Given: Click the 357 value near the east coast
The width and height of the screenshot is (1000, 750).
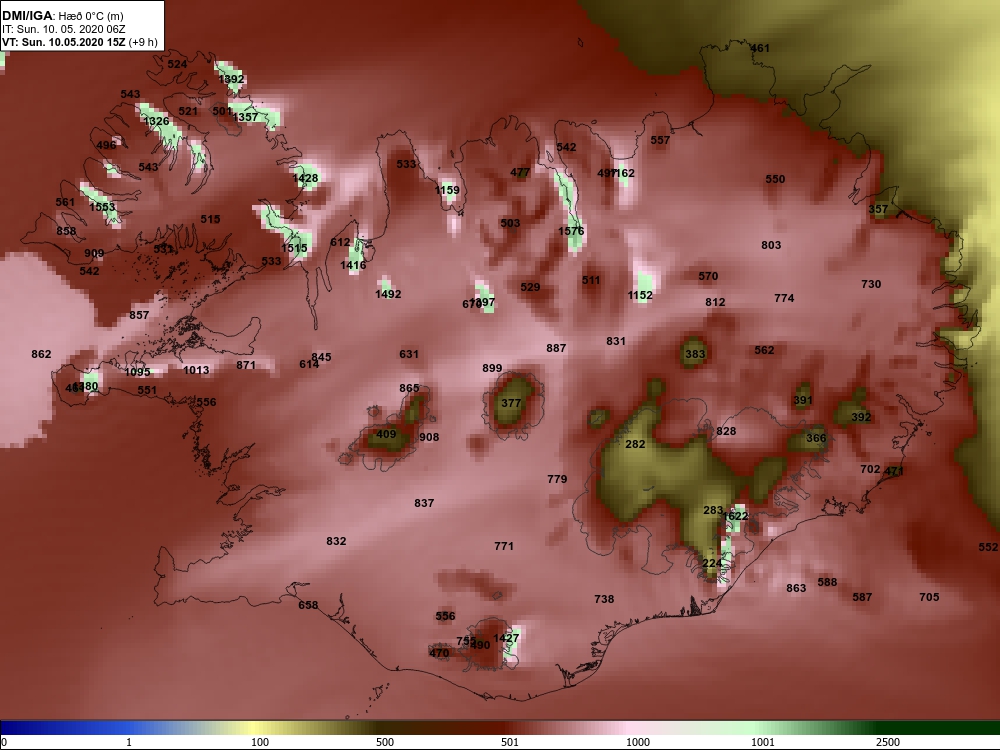Looking at the screenshot, I should [878, 209].
